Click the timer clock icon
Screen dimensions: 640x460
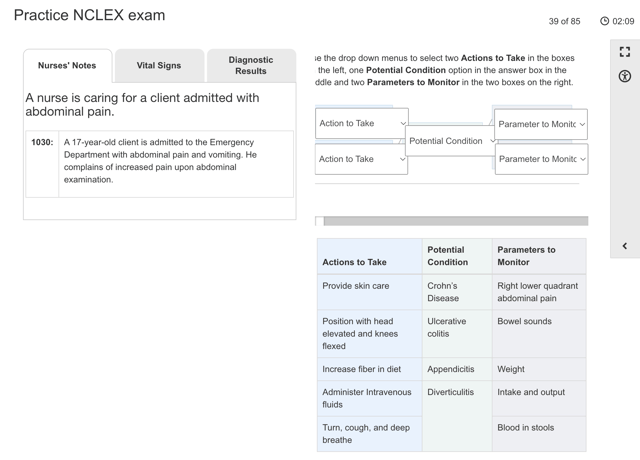point(604,21)
